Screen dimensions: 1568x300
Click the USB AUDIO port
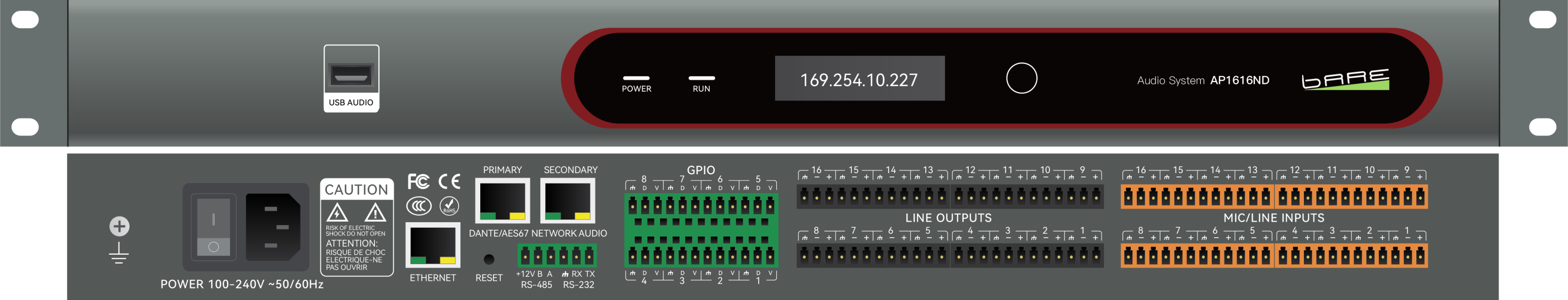(x=351, y=75)
